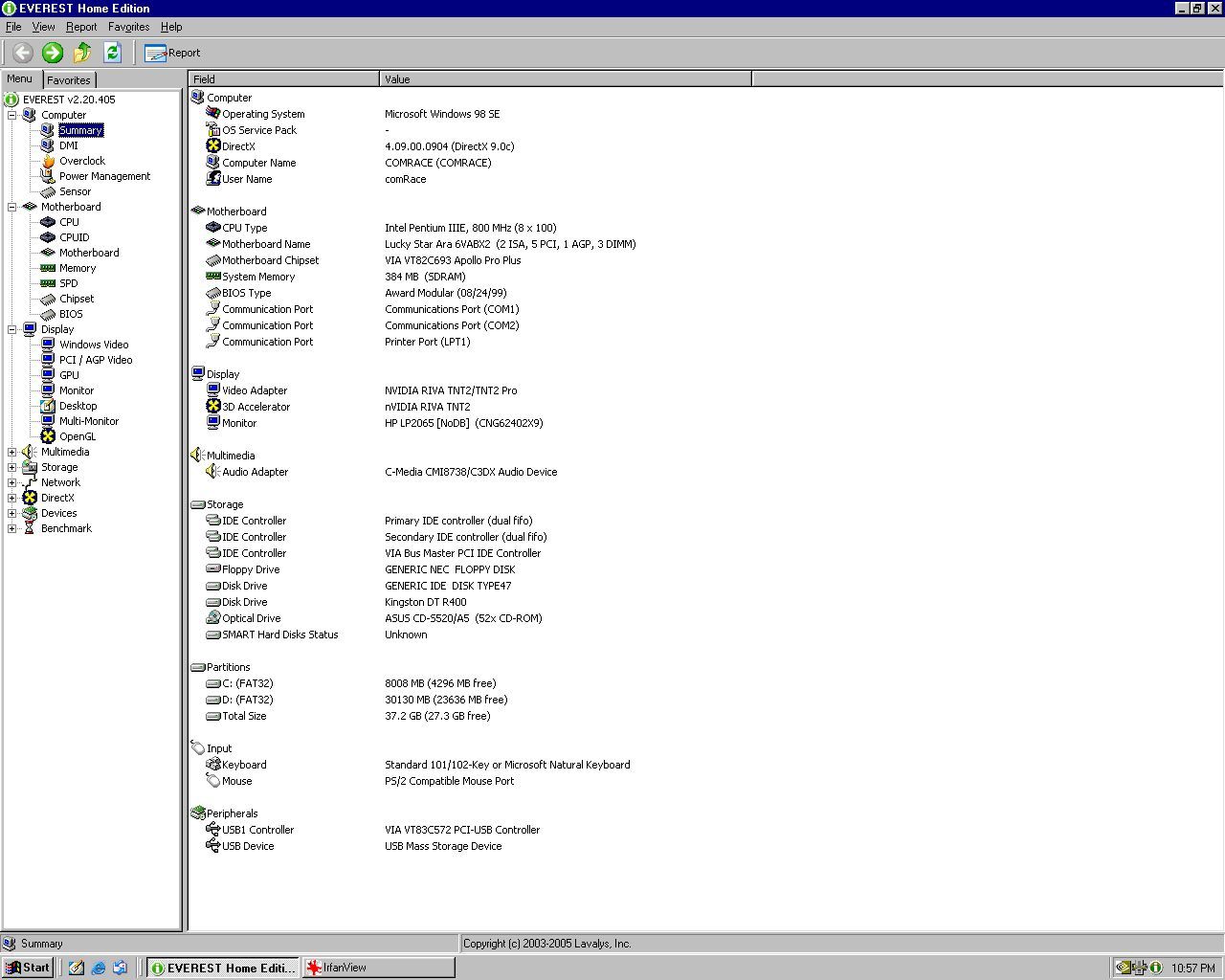Open the Help menu

point(171,27)
